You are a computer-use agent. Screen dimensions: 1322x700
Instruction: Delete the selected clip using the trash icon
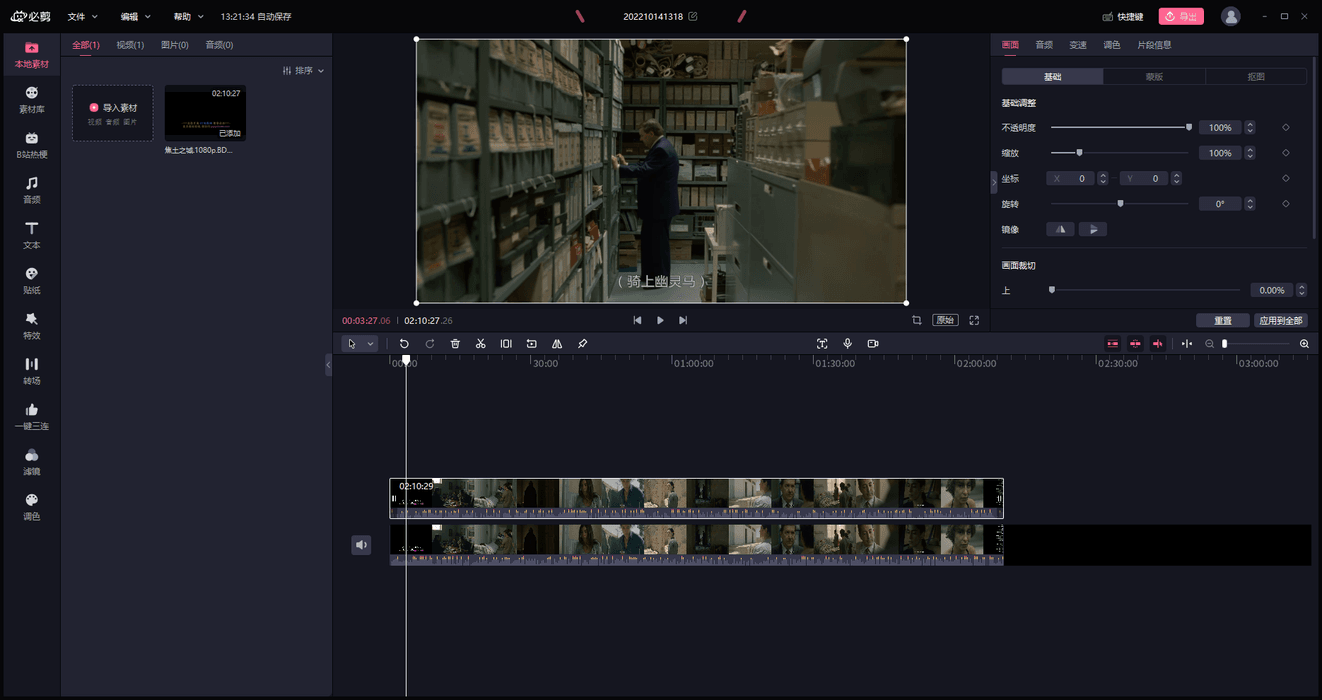click(x=455, y=343)
